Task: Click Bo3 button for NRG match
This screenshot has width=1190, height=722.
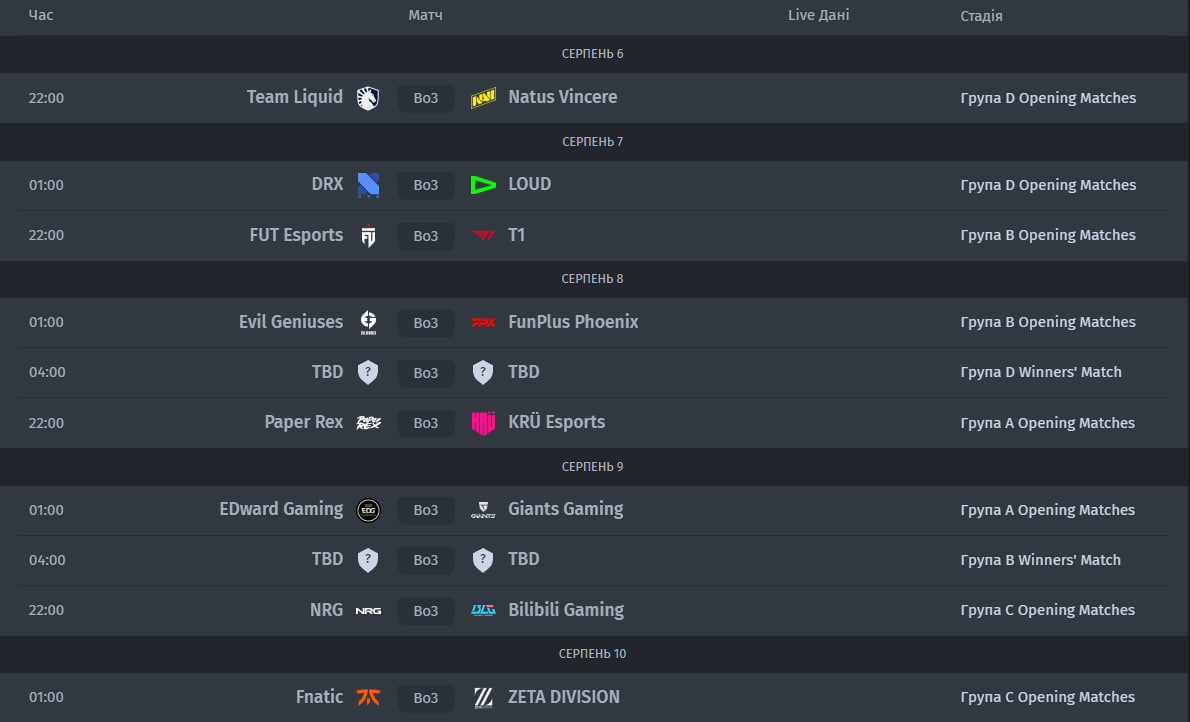Action: click(426, 610)
